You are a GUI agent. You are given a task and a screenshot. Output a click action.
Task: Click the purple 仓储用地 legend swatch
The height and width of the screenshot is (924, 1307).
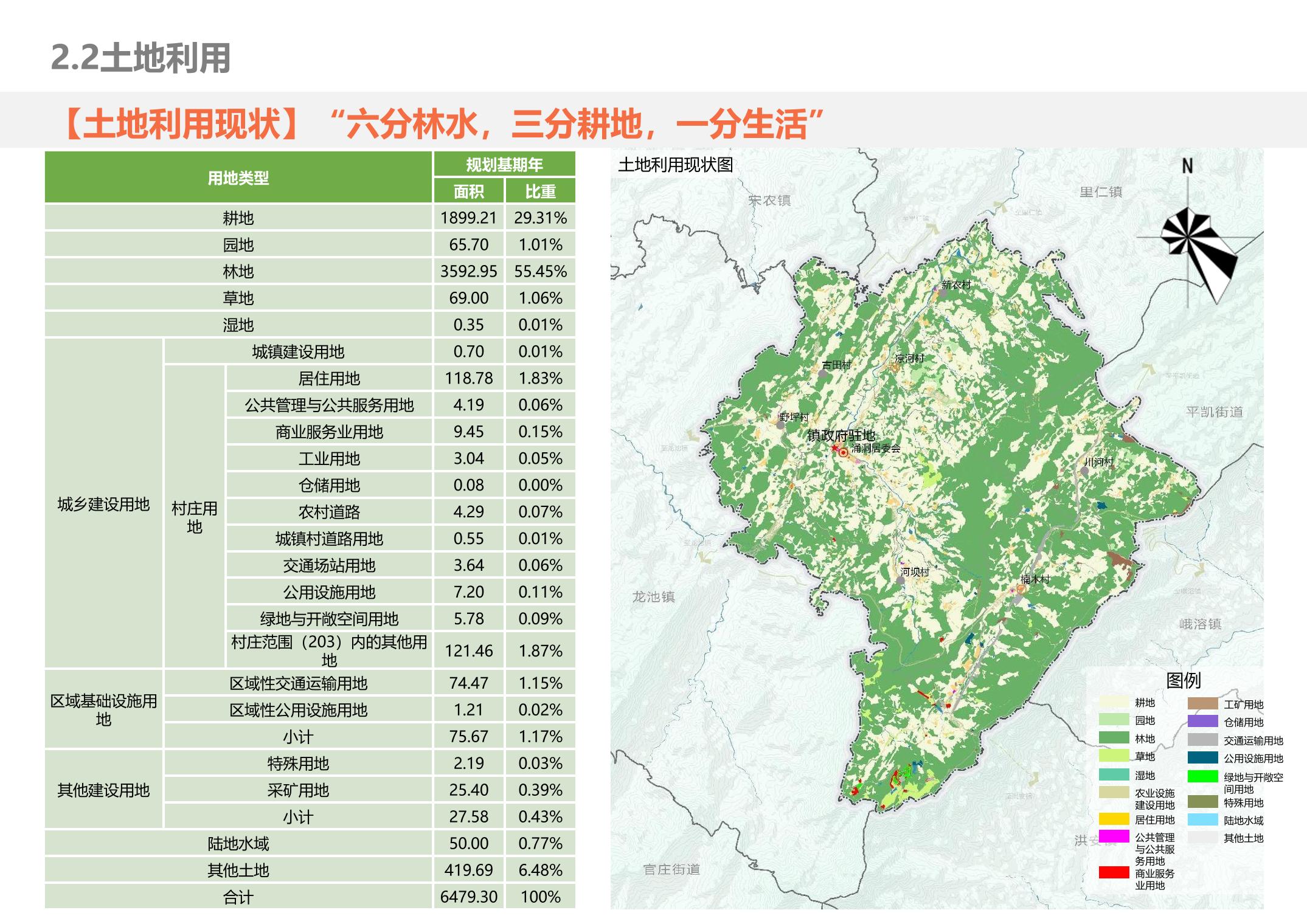1202,722
